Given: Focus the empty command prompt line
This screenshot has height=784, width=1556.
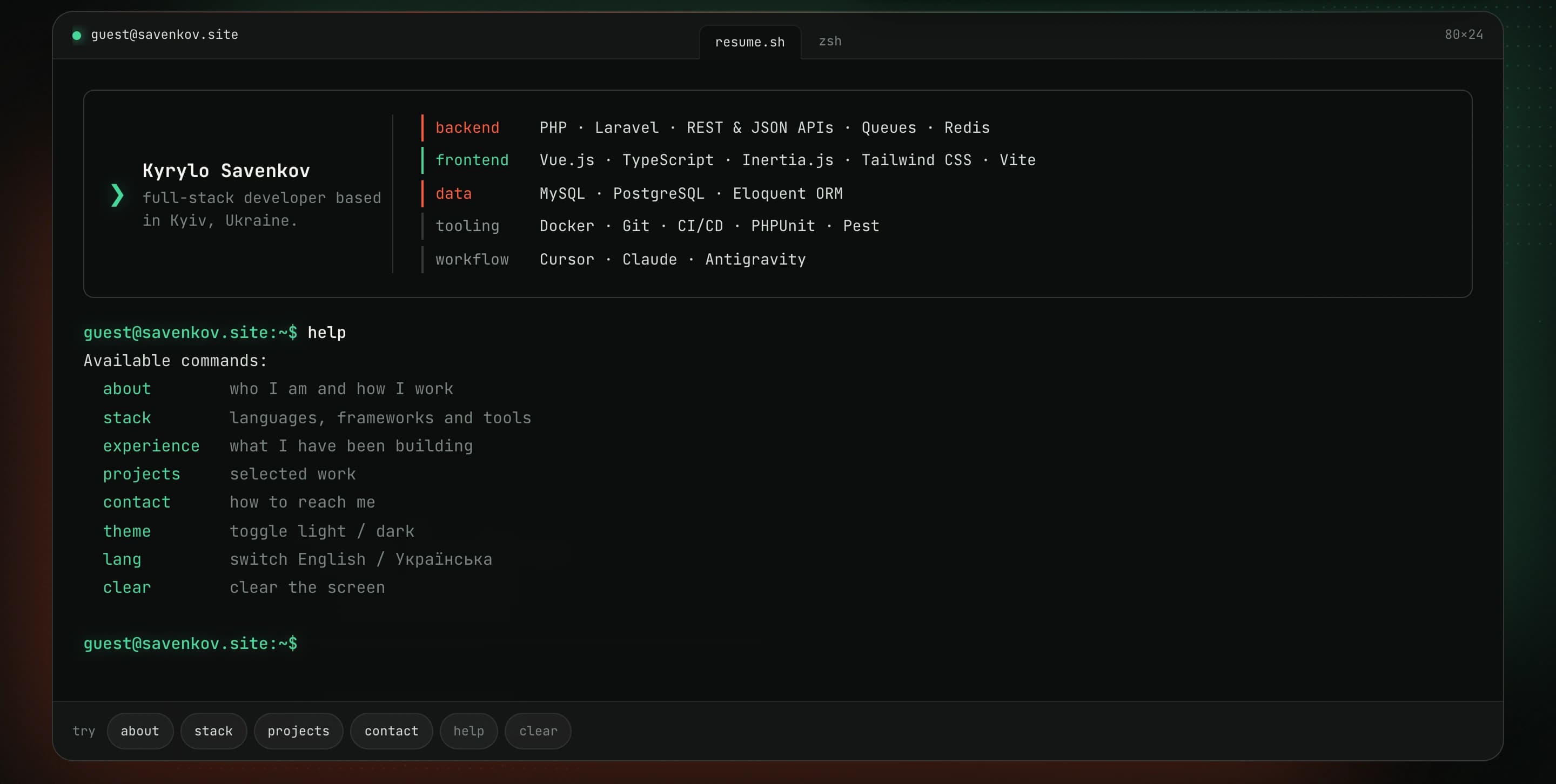Looking at the screenshot, I should tap(777, 644).
